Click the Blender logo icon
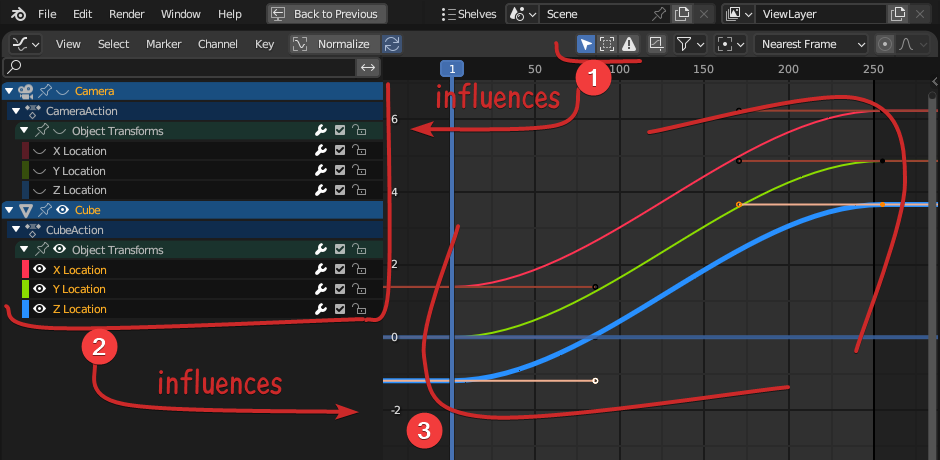This screenshot has width=940, height=460. [17, 14]
